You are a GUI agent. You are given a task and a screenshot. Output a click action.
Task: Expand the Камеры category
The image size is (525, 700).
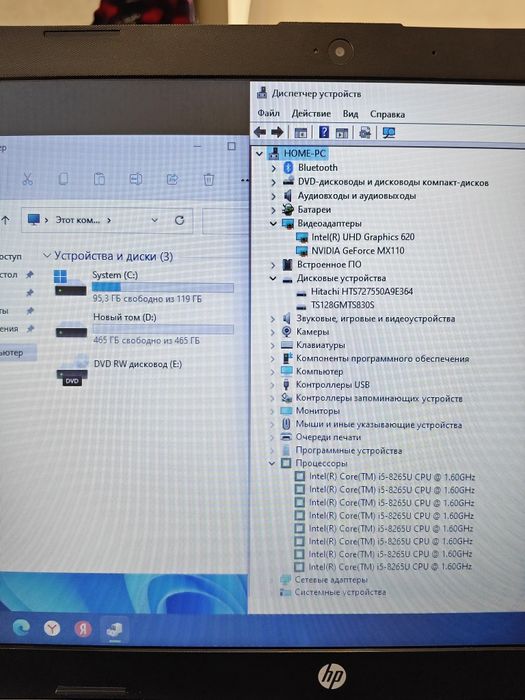tap(273, 332)
